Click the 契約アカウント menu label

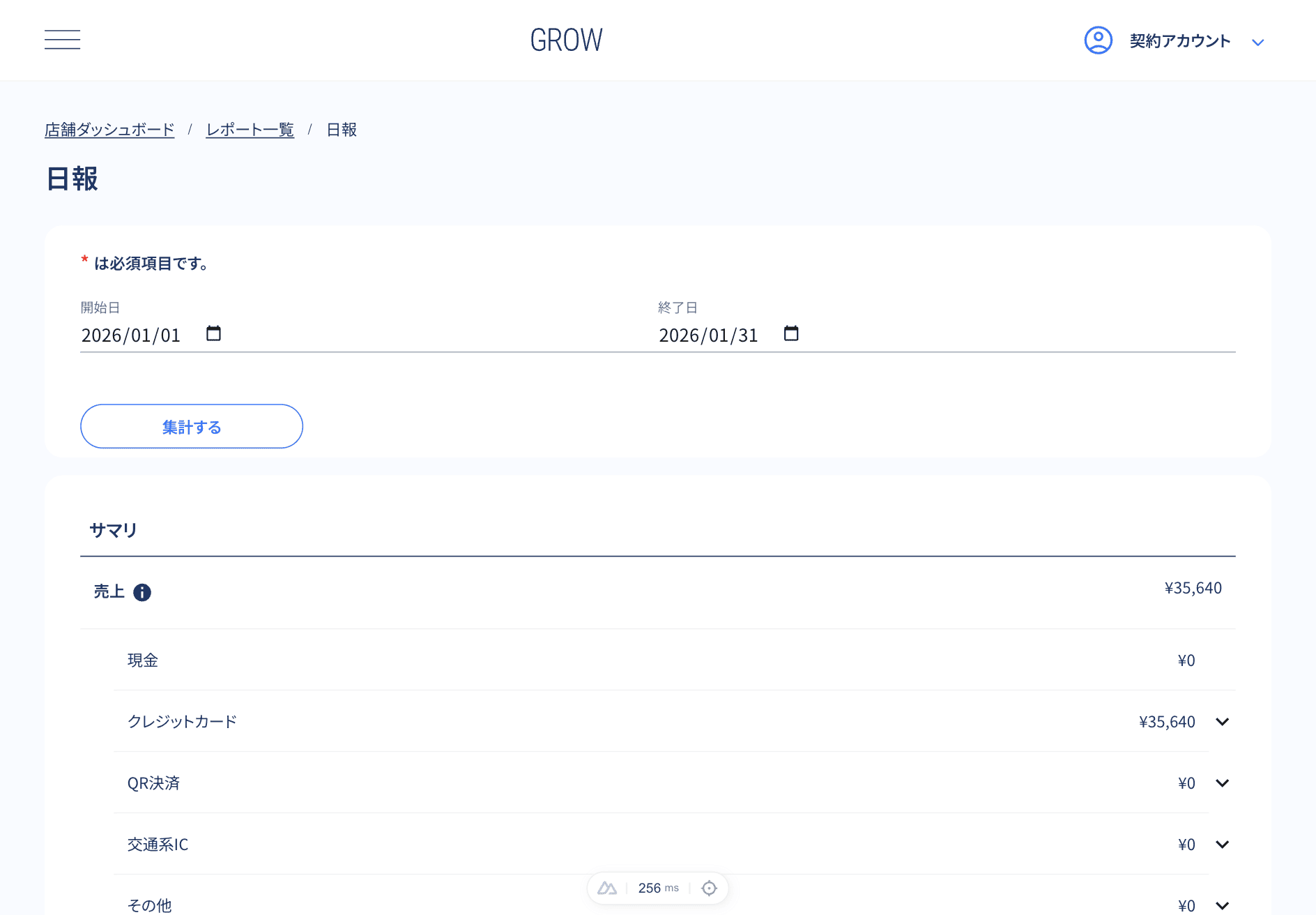click(1179, 41)
